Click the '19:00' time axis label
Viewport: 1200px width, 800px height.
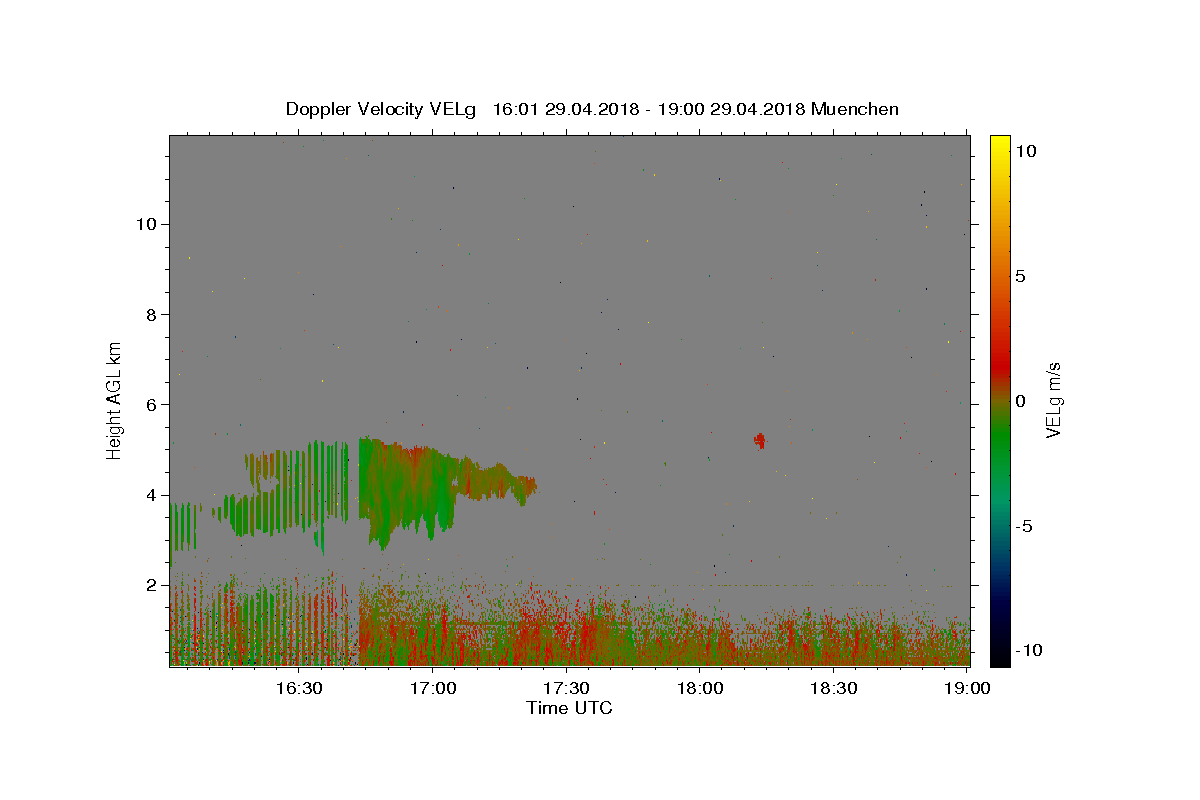tap(967, 688)
